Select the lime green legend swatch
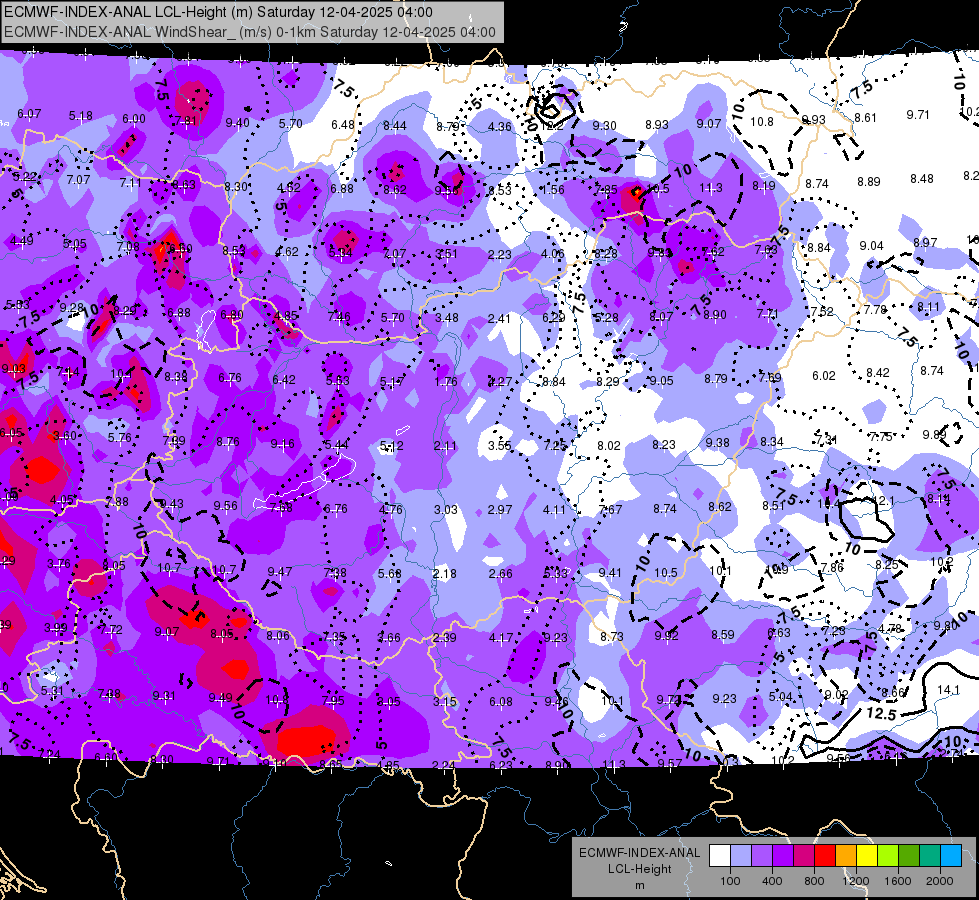 coord(888,856)
